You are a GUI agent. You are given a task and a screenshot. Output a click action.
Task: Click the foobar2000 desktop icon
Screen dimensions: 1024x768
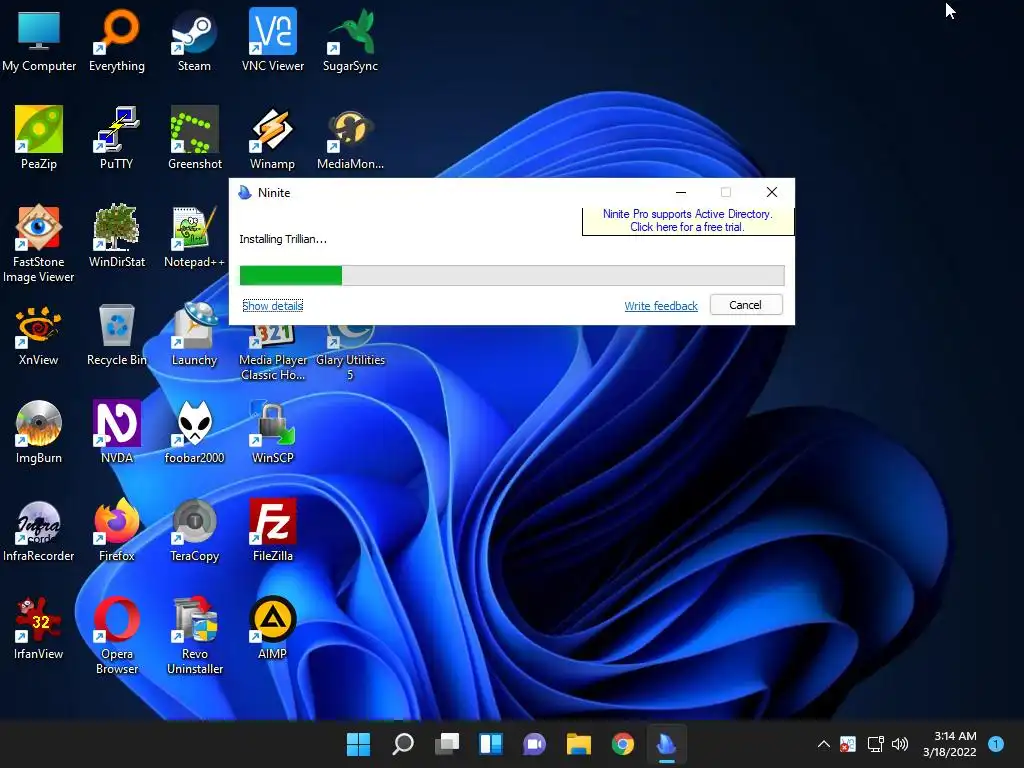[x=195, y=432]
